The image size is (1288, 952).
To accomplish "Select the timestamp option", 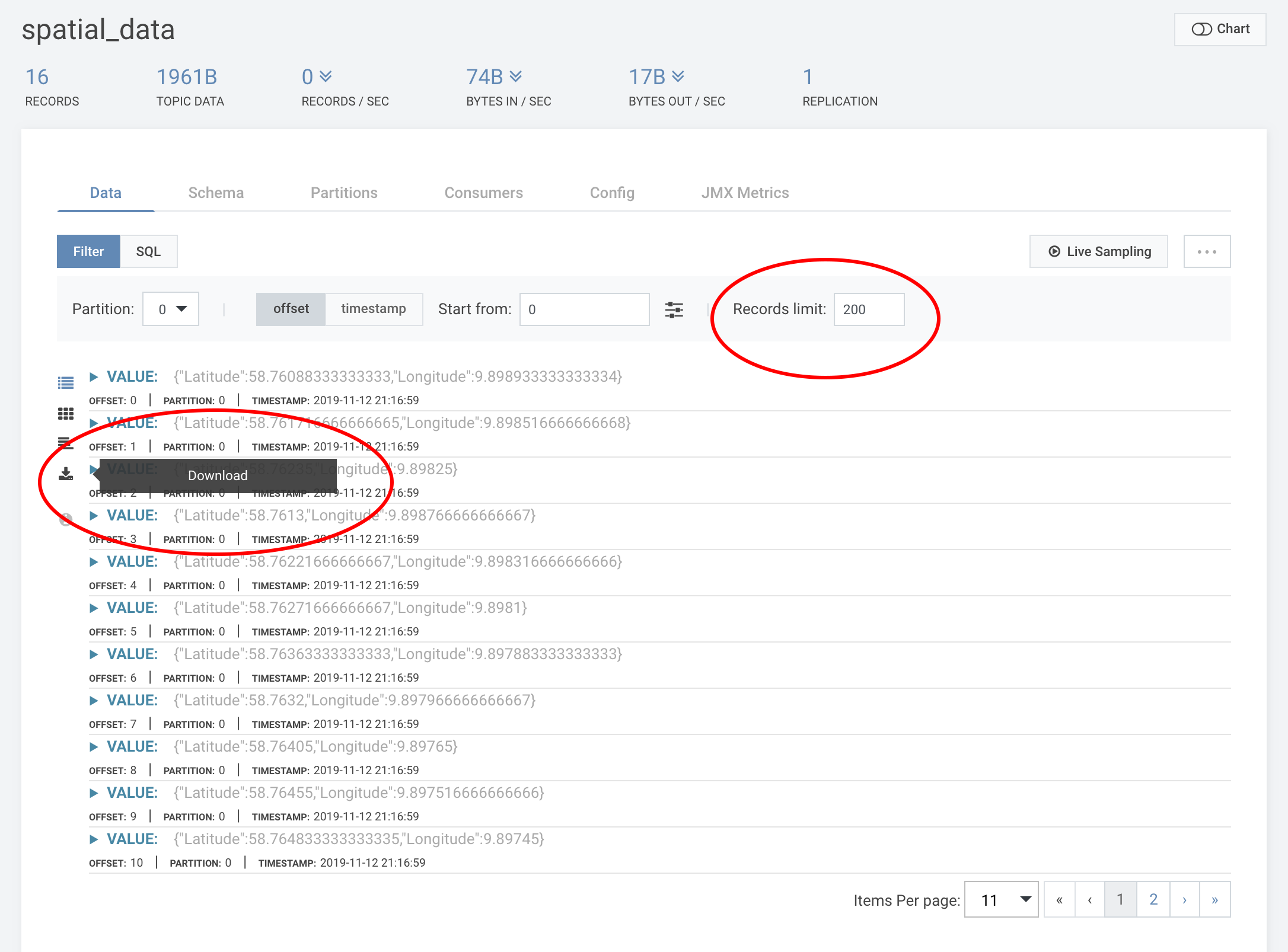I will (x=374, y=309).
